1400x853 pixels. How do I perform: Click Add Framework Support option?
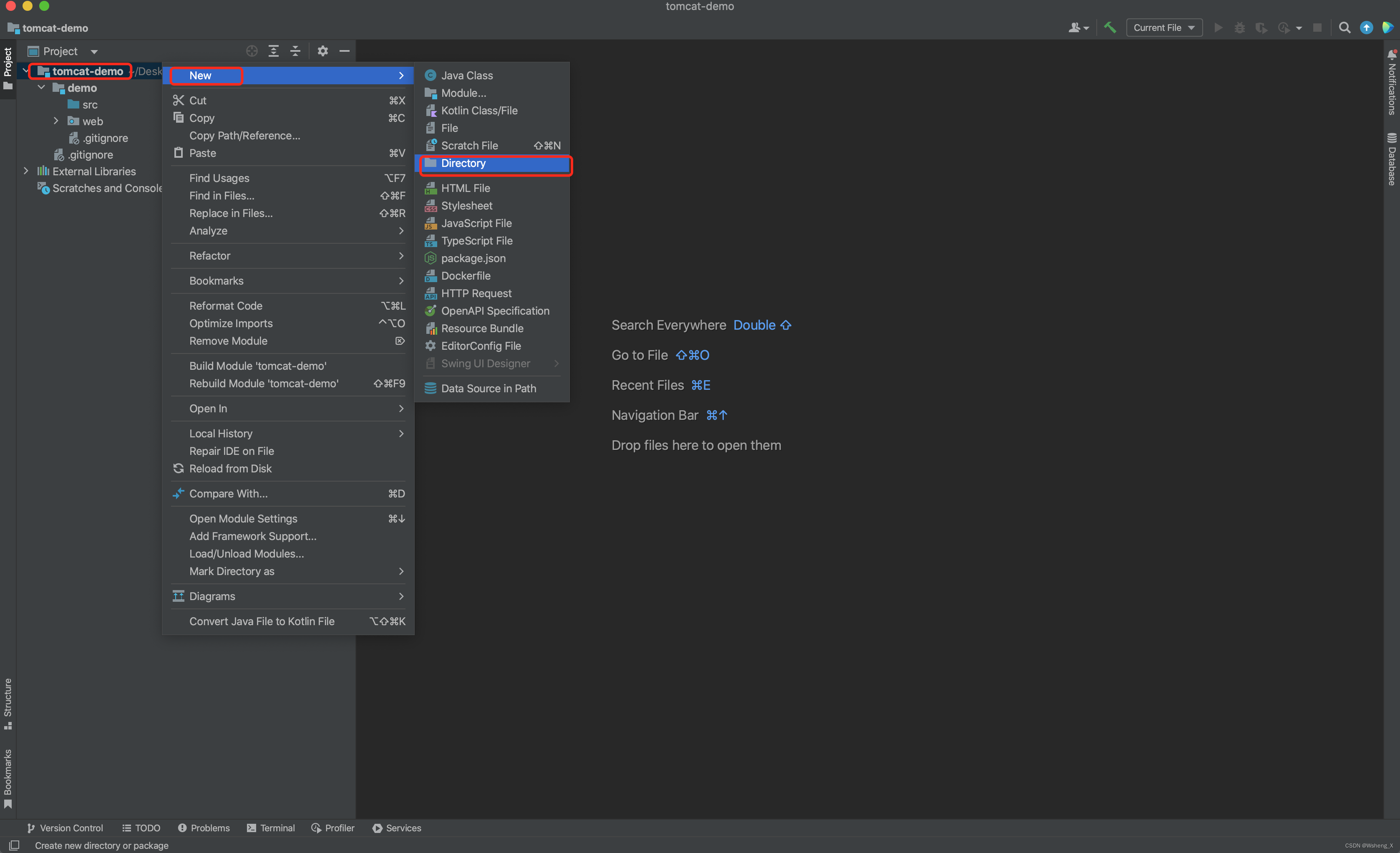pos(252,536)
